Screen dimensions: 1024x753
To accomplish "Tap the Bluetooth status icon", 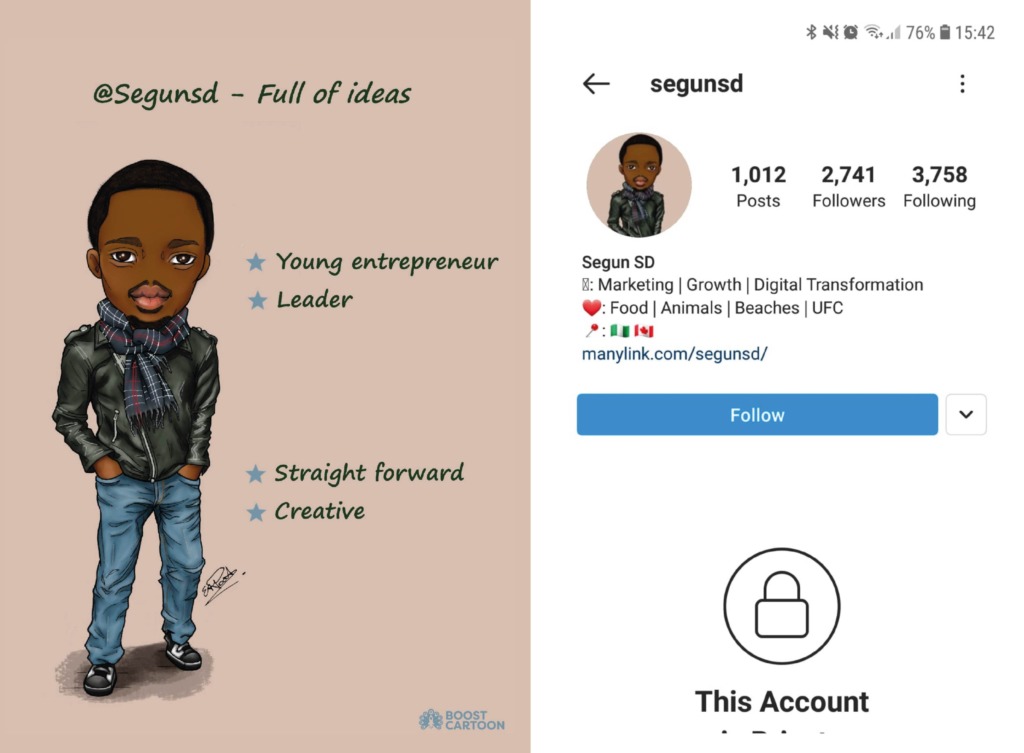I will point(811,32).
